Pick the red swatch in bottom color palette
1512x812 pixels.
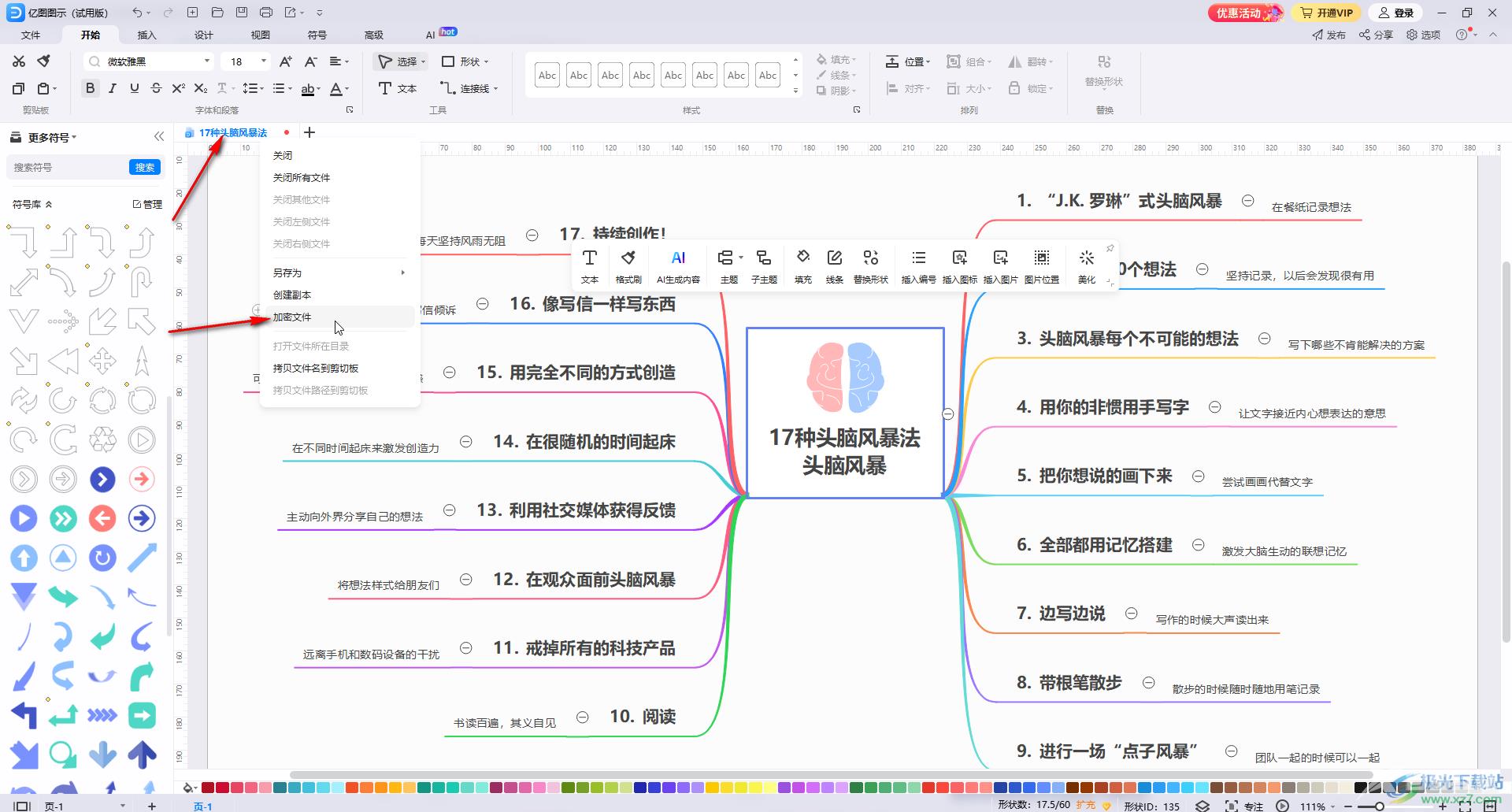pos(208,788)
